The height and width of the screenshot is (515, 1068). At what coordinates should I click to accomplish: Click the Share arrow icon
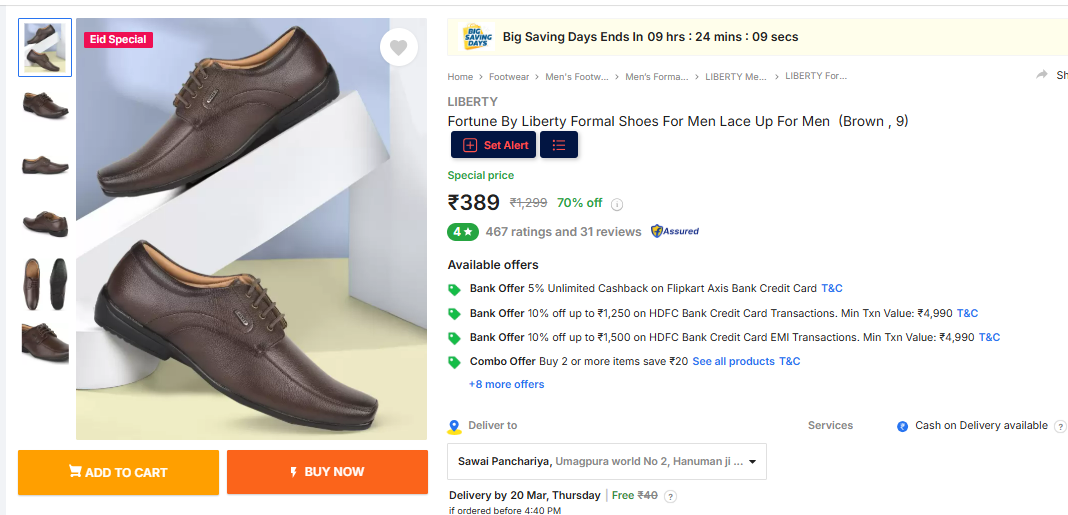[1041, 75]
